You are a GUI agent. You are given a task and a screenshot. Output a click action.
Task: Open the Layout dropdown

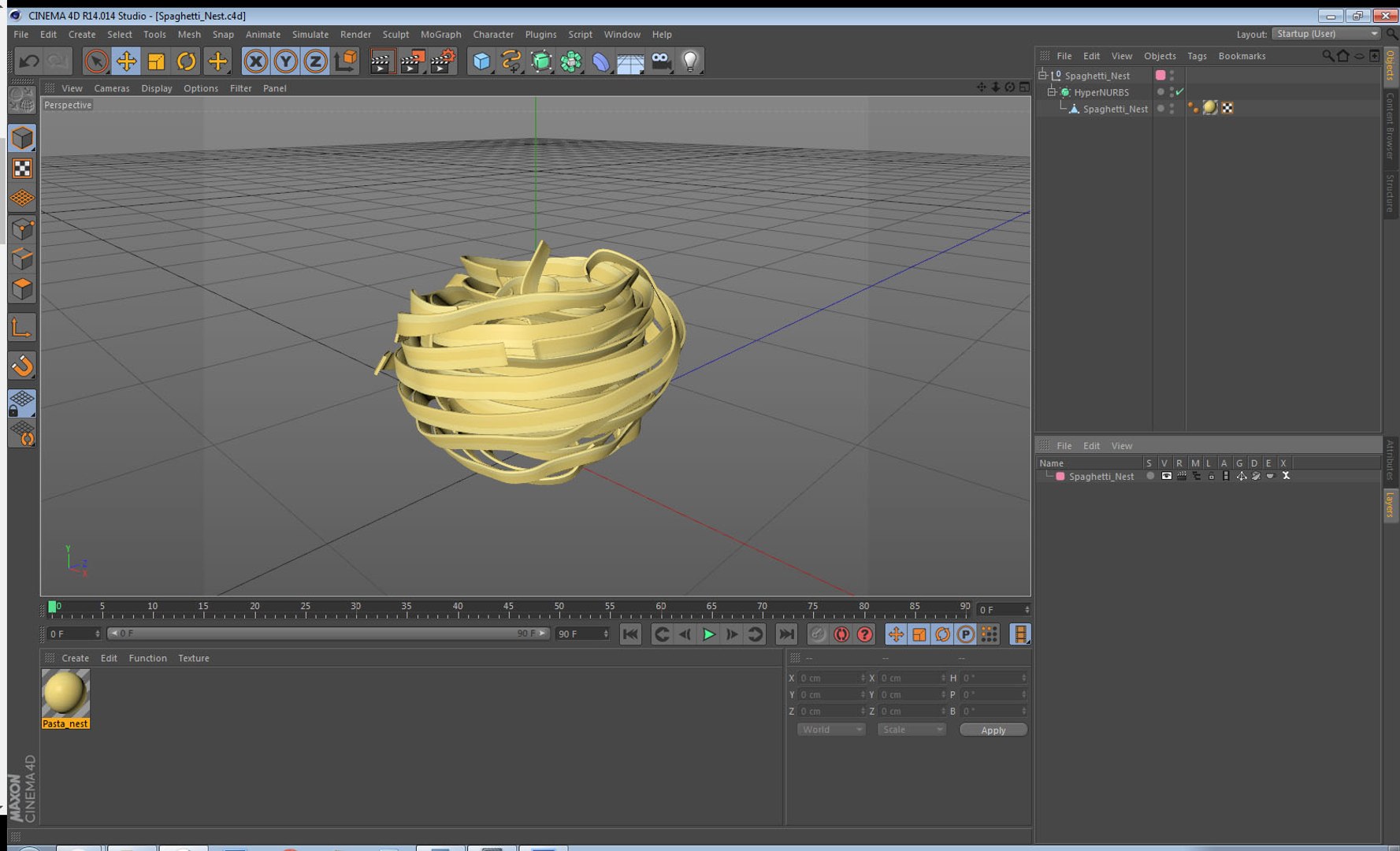pos(1327,34)
